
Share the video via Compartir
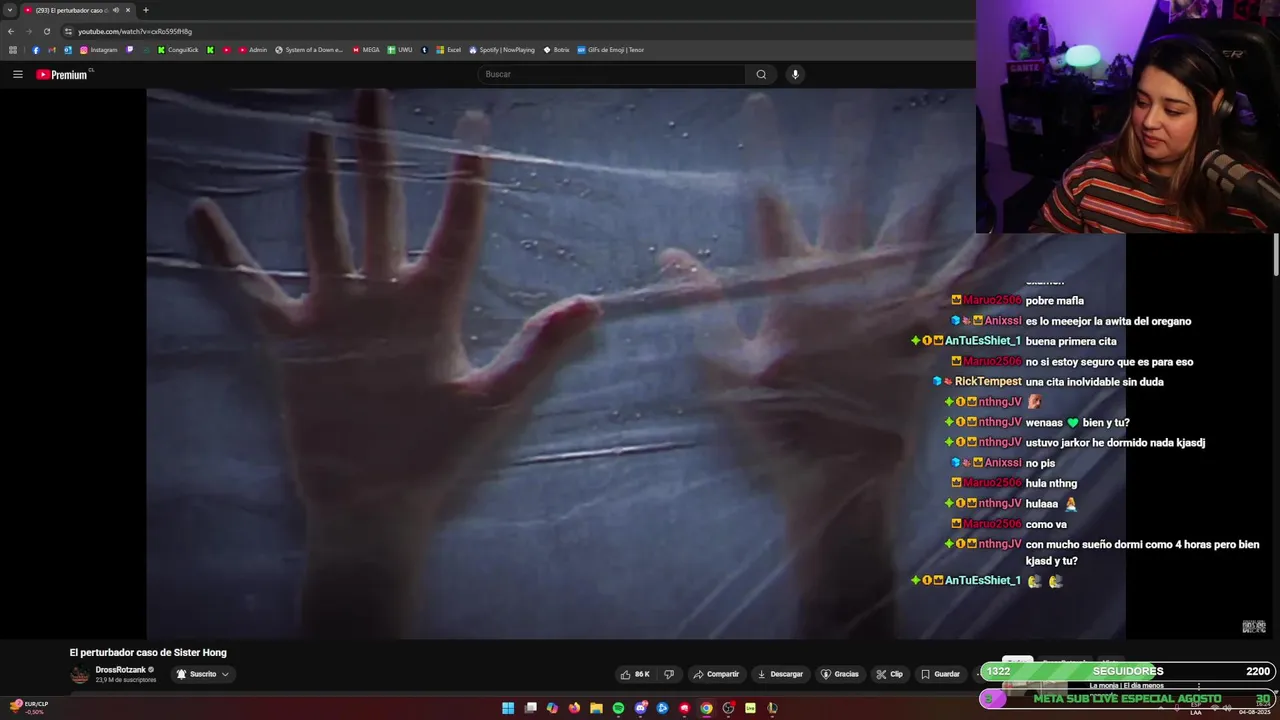click(716, 674)
